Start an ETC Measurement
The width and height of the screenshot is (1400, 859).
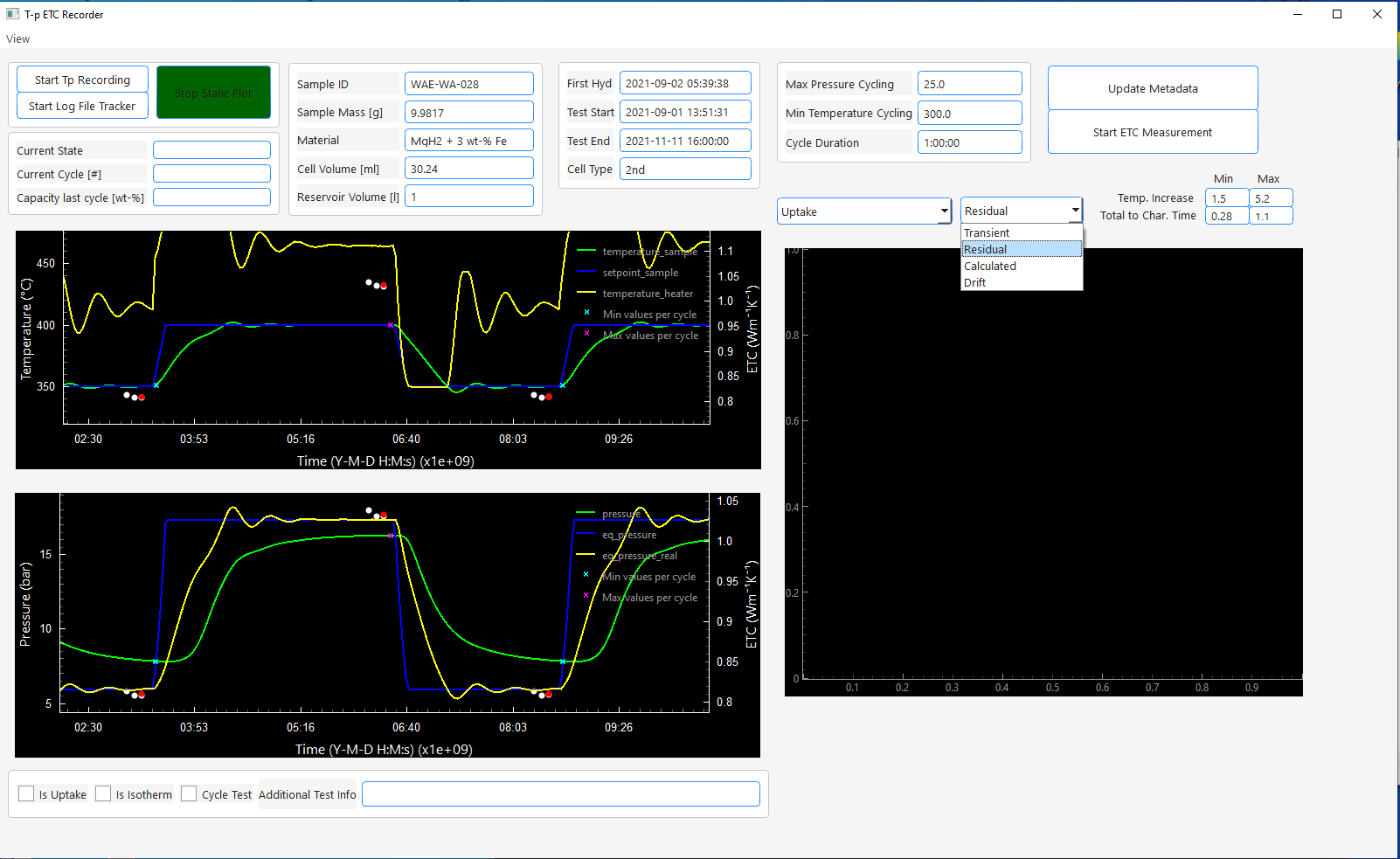[x=1152, y=131]
